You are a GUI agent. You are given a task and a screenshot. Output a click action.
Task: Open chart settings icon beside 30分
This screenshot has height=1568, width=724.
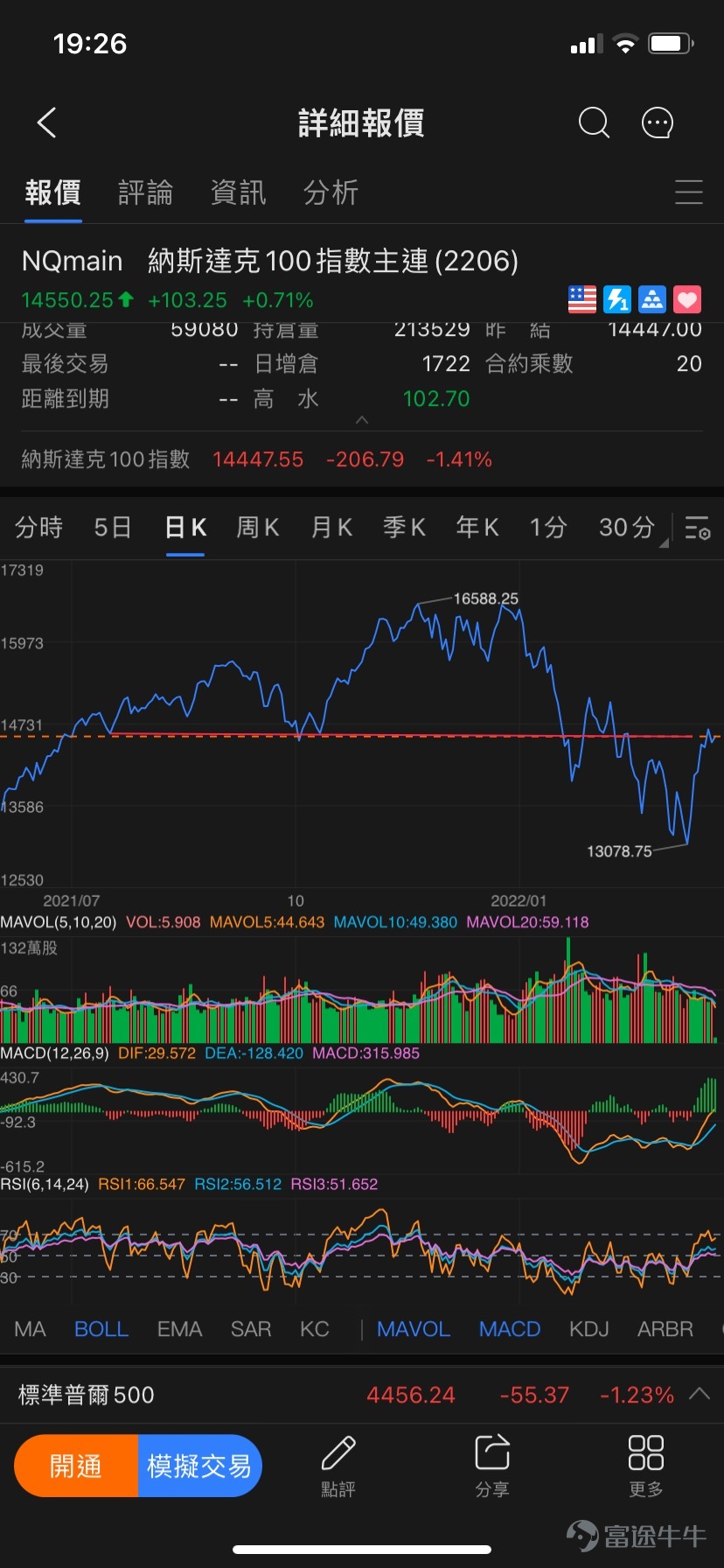point(697,528)
